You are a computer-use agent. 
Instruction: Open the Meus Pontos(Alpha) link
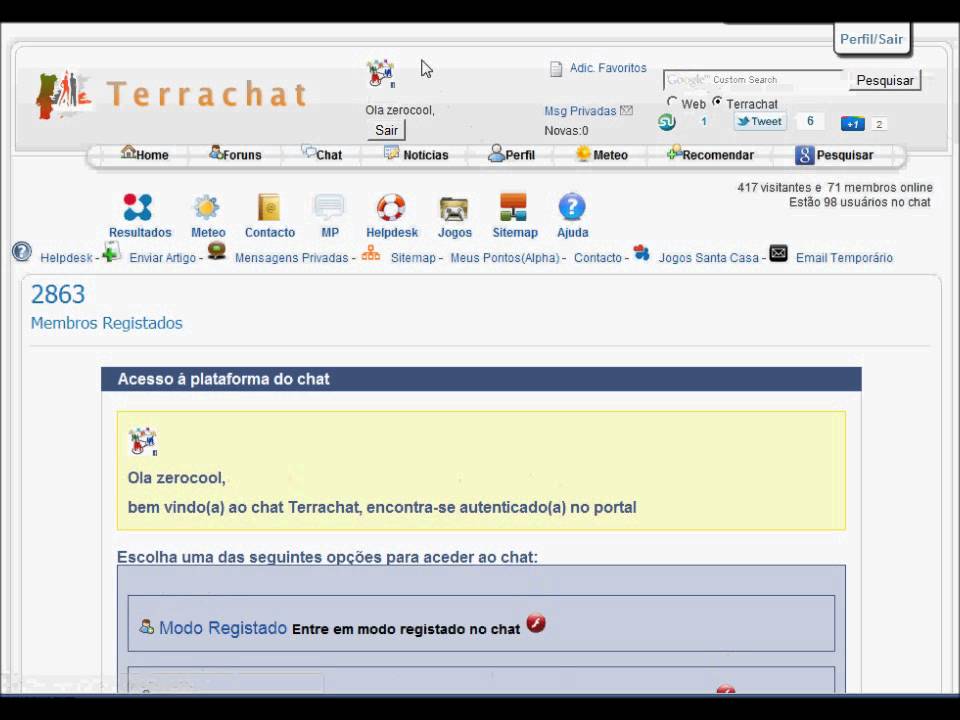(x=505, y=258)
